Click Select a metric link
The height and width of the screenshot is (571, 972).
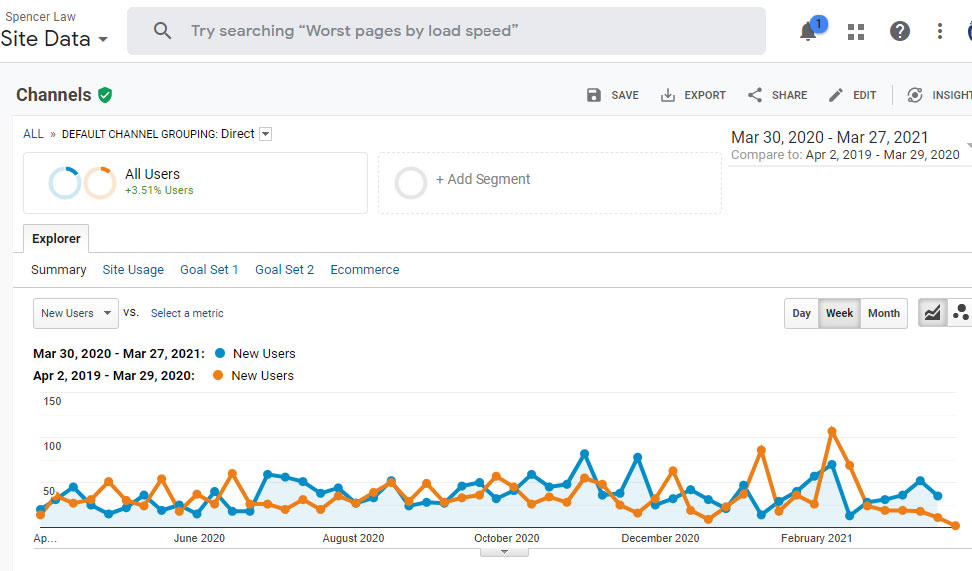click(x=187, y=313)
